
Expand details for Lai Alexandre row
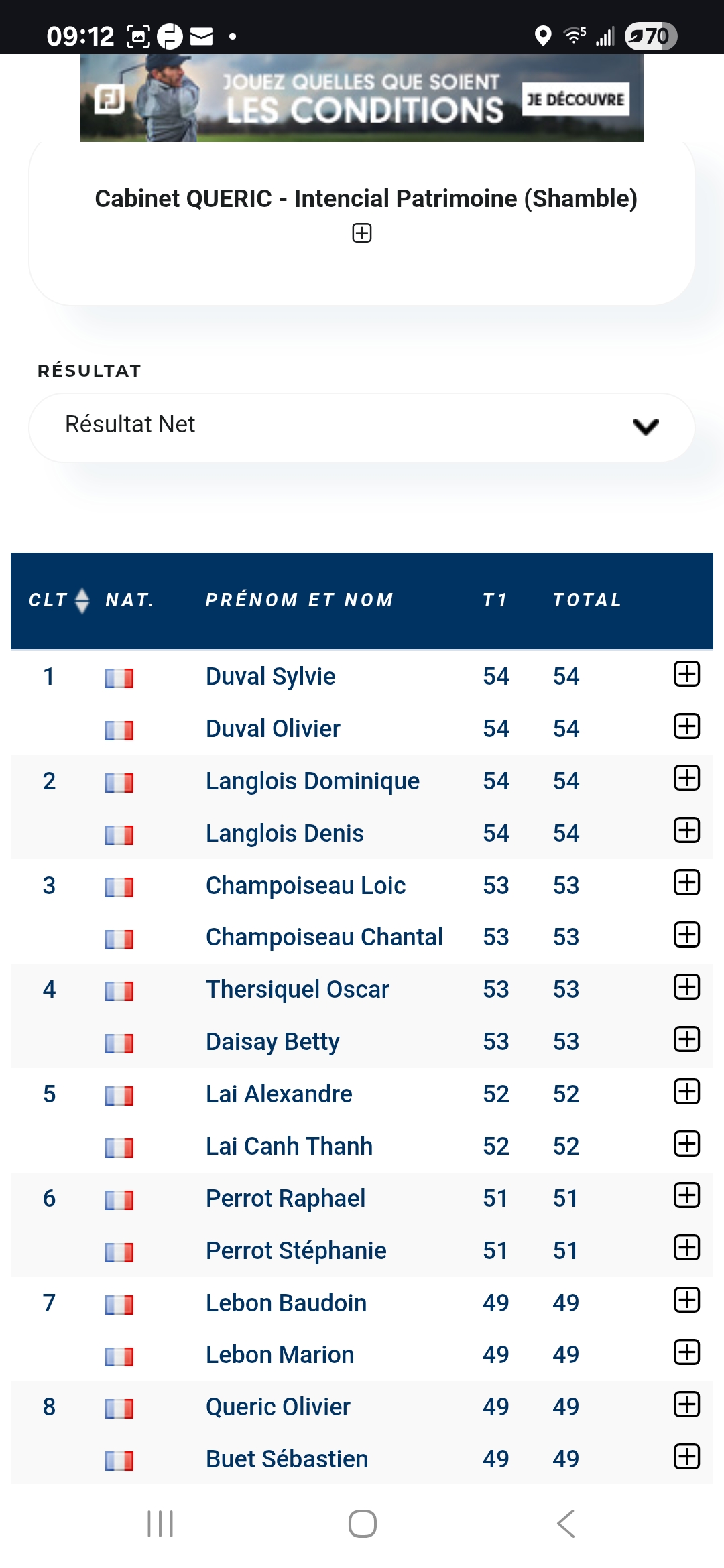[686, 1092]
